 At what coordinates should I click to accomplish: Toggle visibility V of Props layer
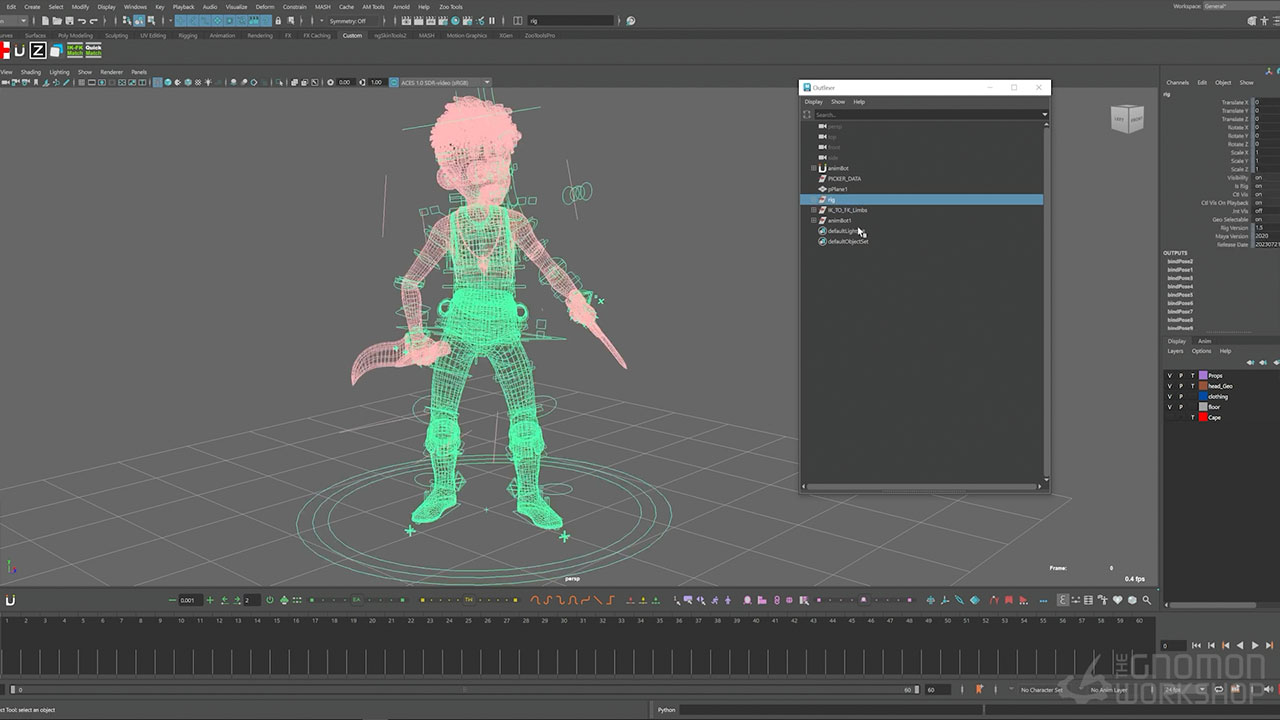coord(1170,376)
